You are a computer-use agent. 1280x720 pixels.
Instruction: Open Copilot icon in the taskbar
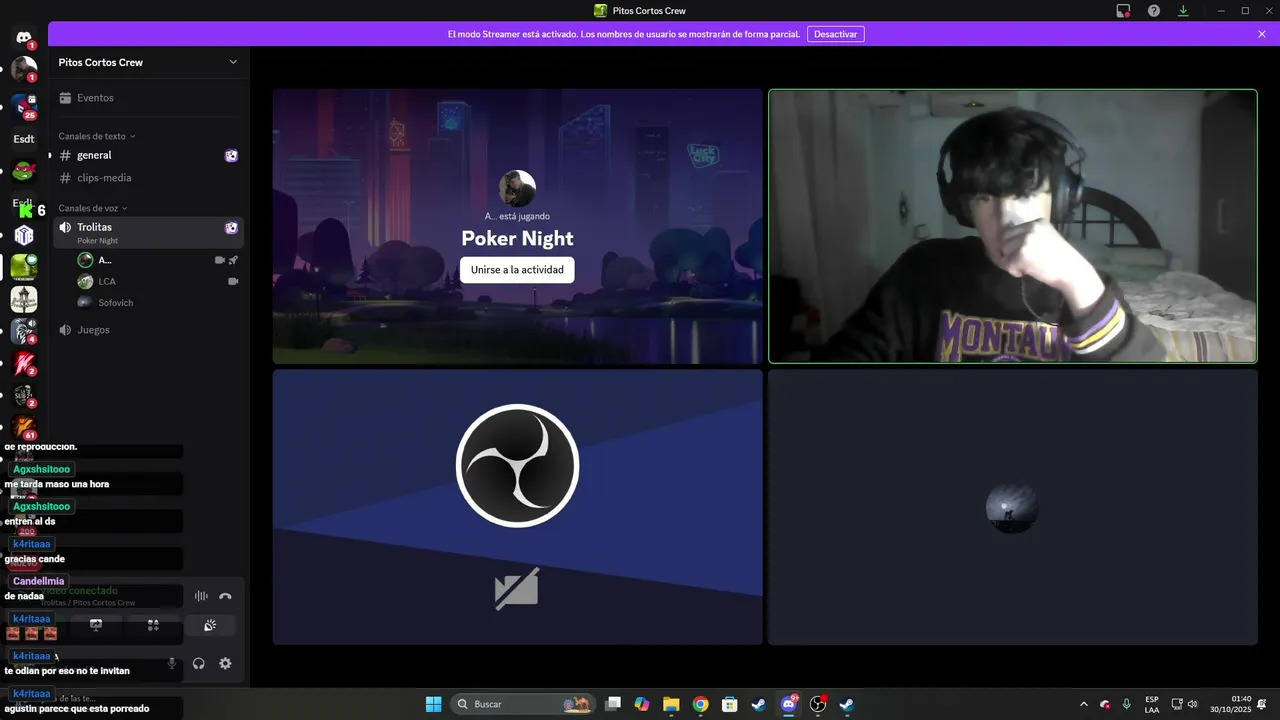642,704
